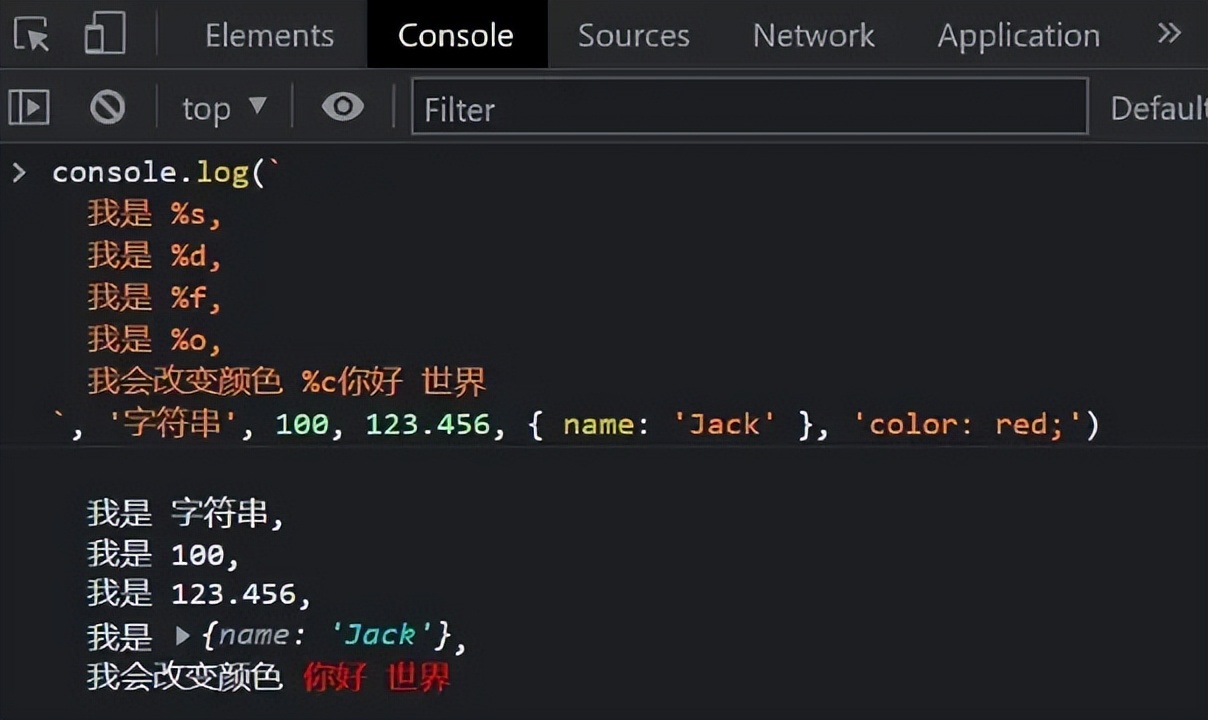Select the red 你好 世界 output text
Image resolution: width=1208 pixels, height=720 pixels.
377,677
